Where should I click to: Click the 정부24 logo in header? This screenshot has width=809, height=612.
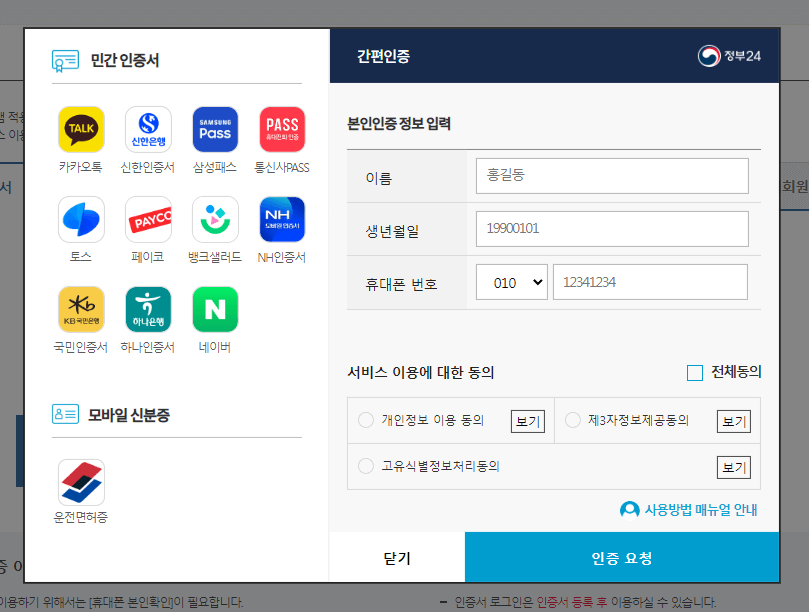(x=729, y=56)
